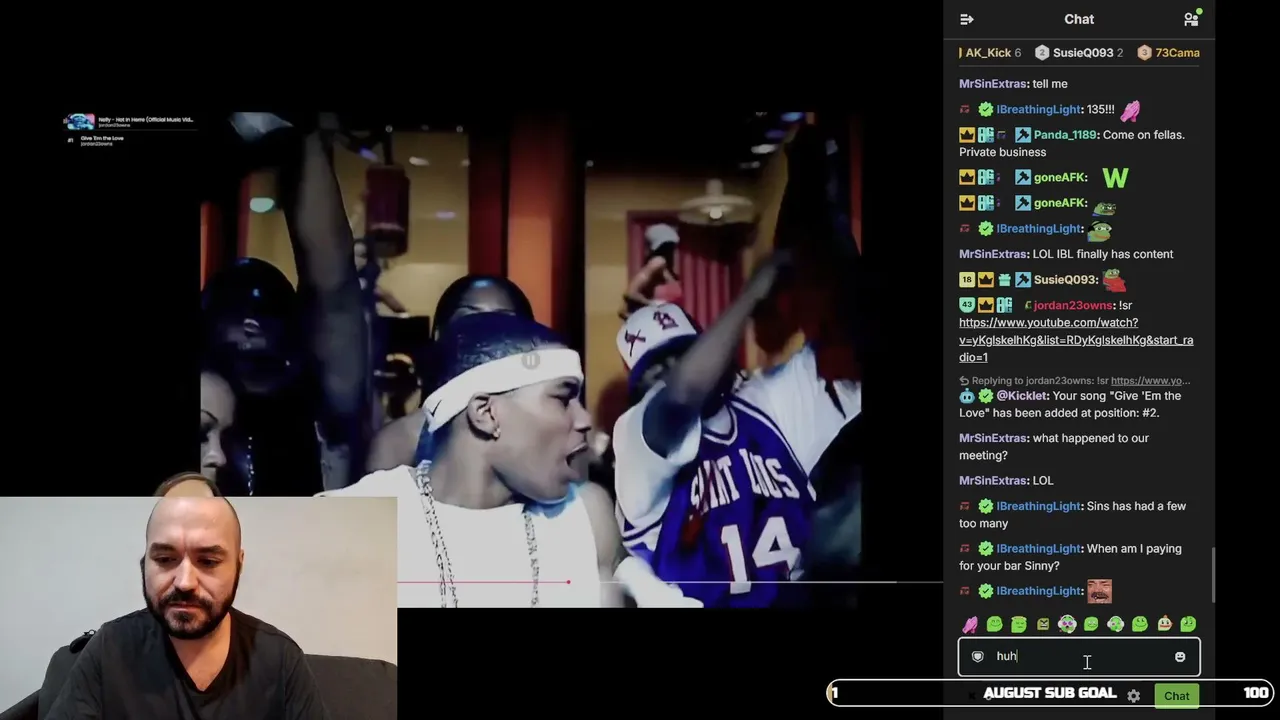1280x720 pixels.
Task: Insert the pink praying hands quick emote
Action: (970, 624)
